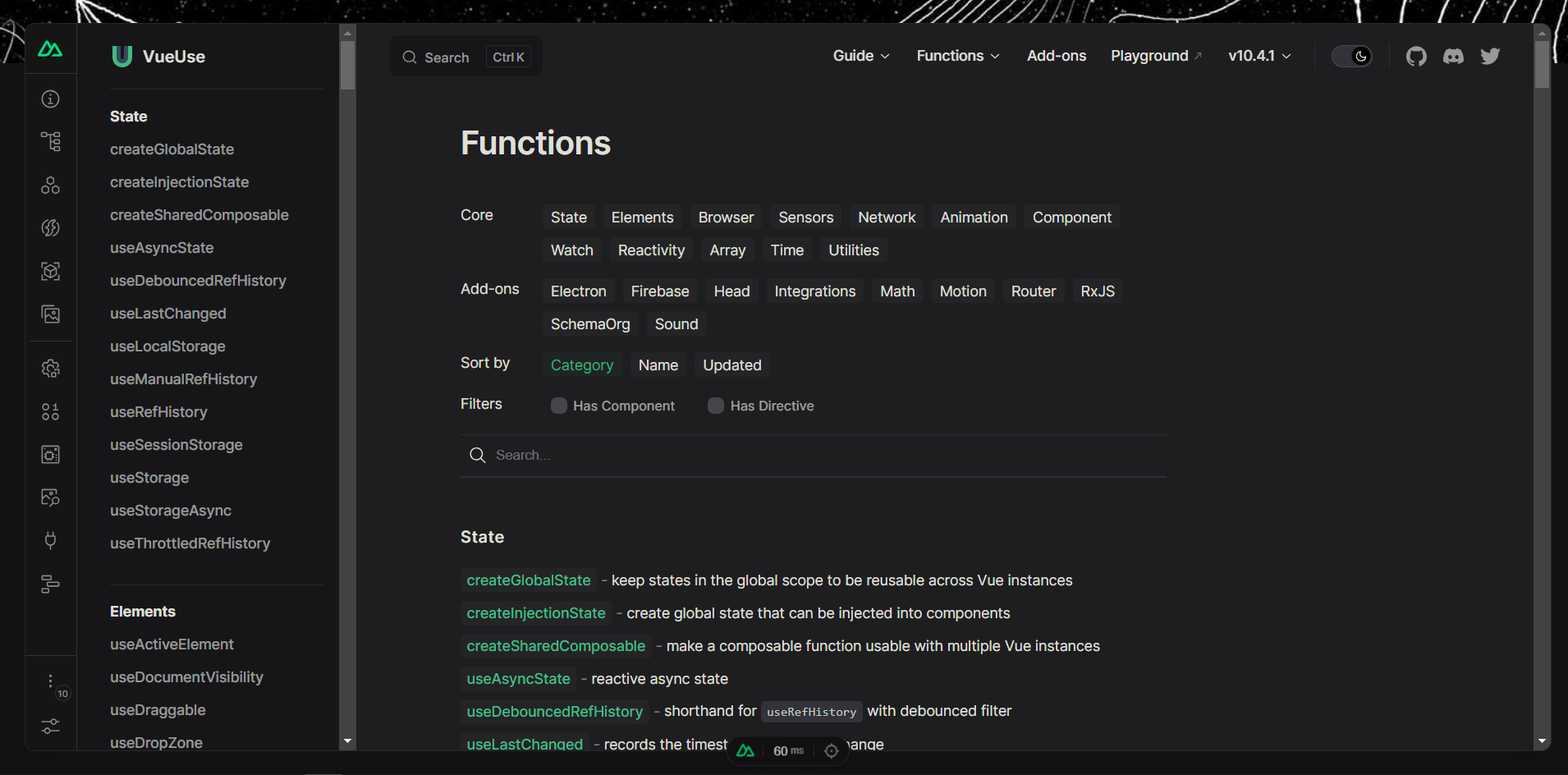This screenshot has width=1568, height=775.
Task: Check the Has Directive filter
Action: click(716, 406)
